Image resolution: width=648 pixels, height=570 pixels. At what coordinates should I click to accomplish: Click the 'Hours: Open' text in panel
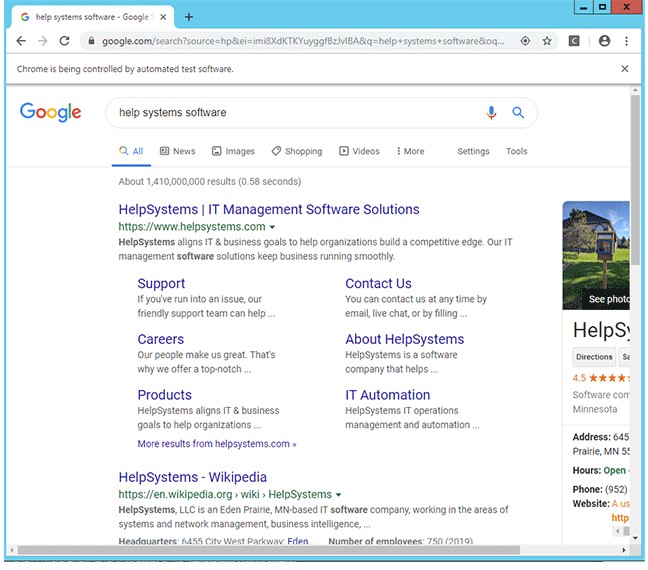pos(599,470)
